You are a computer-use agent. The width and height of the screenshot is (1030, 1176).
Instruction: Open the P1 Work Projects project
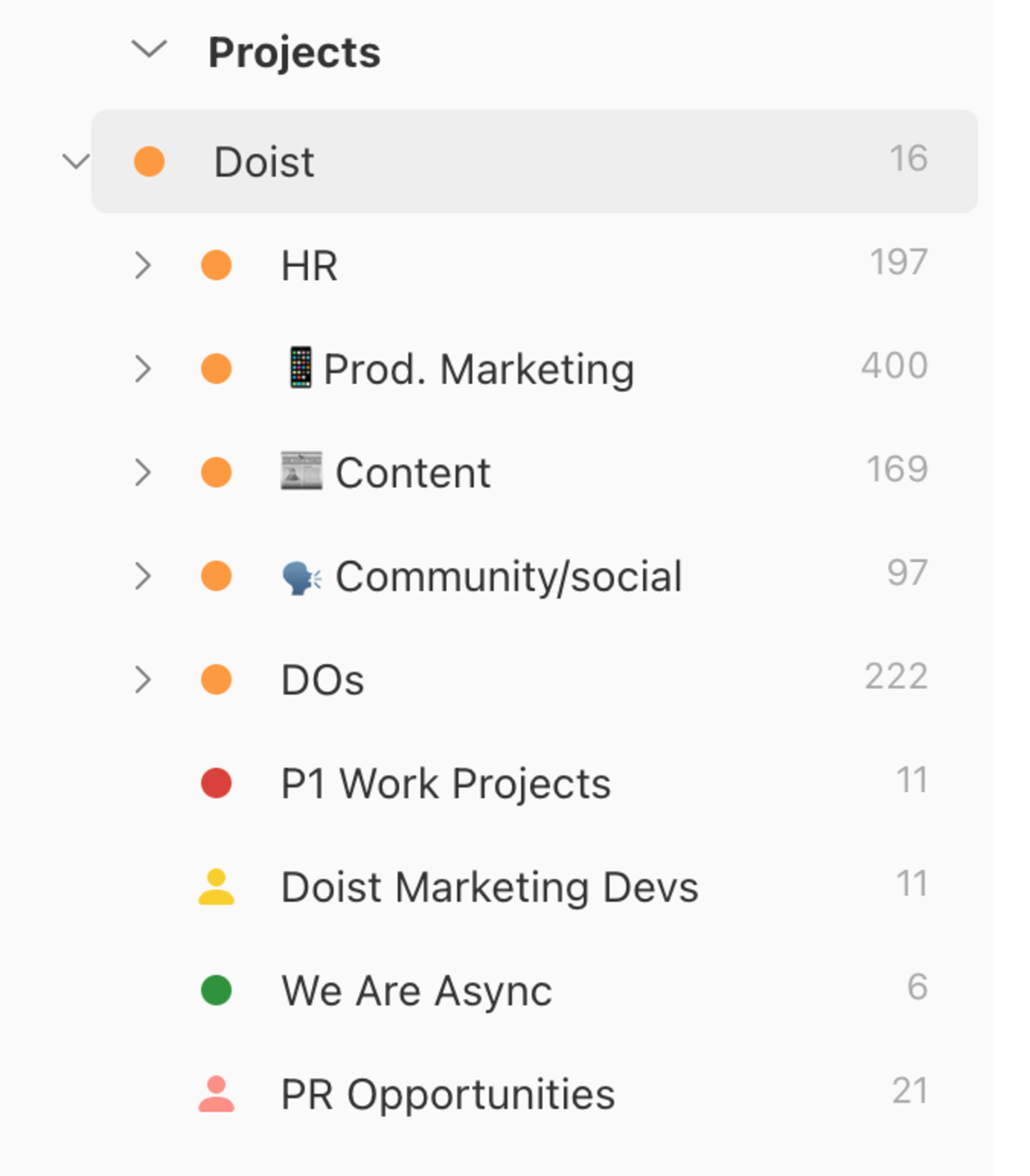tap(535, 783)
